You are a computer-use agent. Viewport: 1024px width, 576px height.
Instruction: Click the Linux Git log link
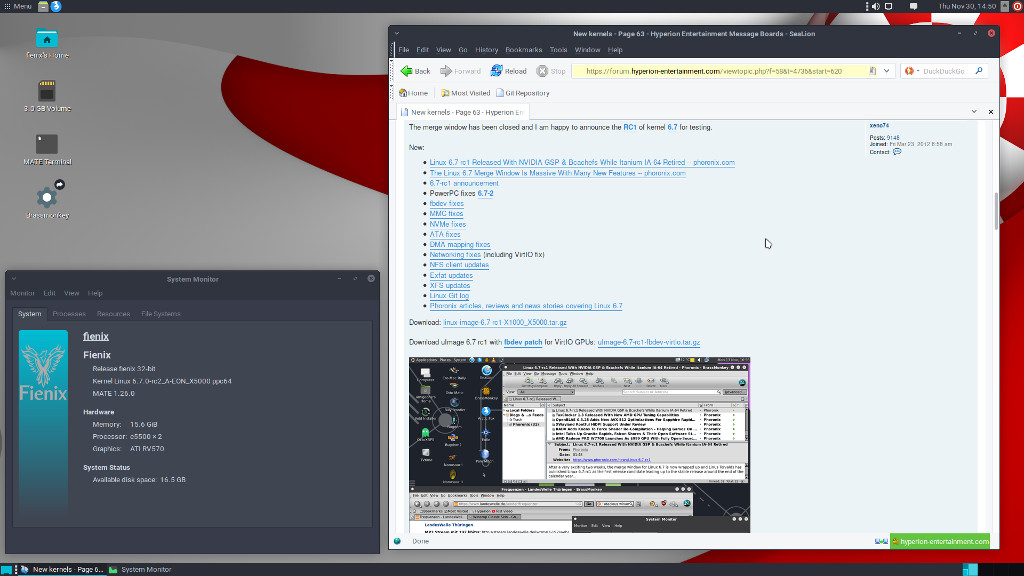coord(449,296)
